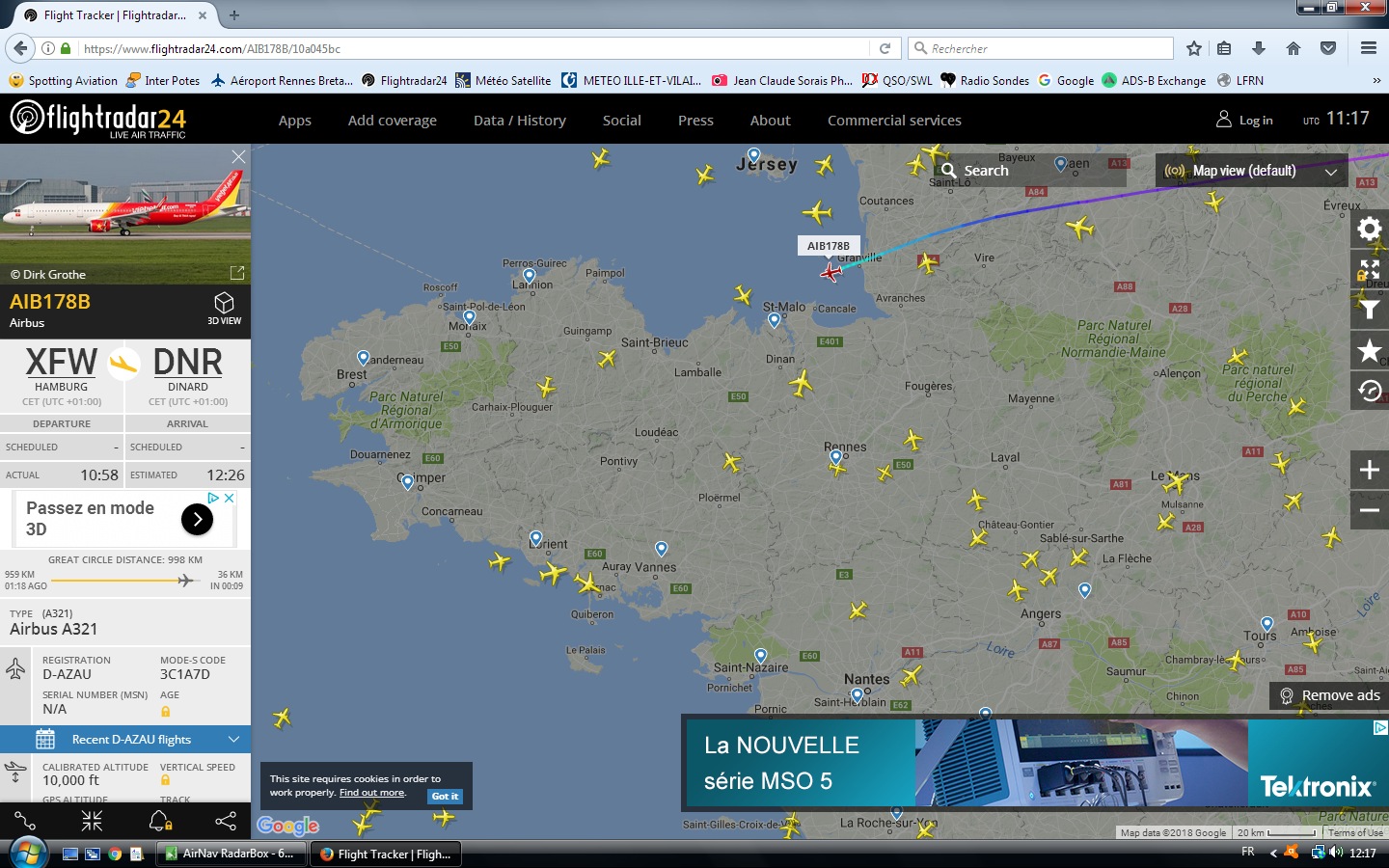
Task: Click Log in link
Action: (1244, 120)
